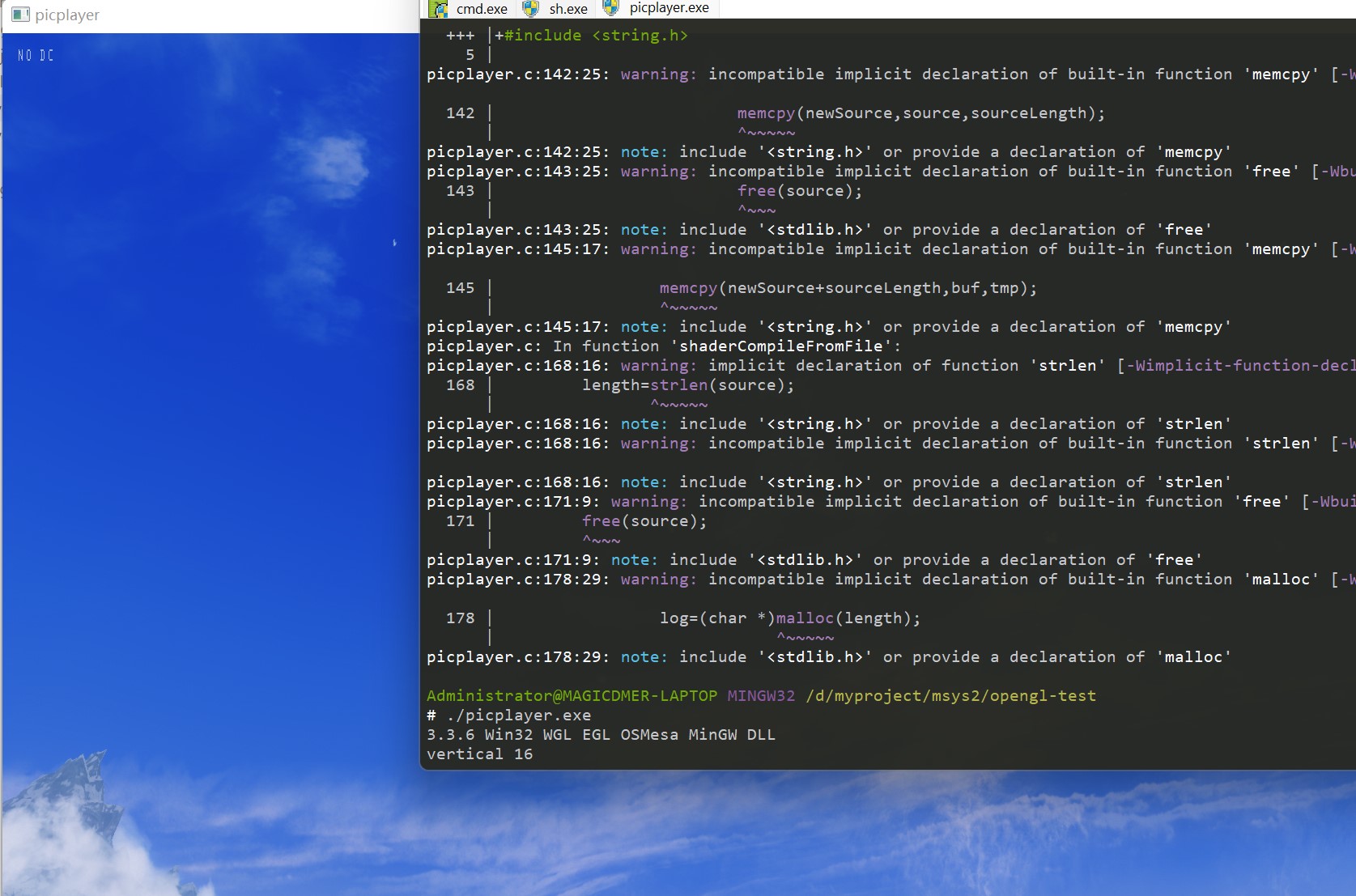Select the active picplayer.exe tab

[x=666, y=9]
